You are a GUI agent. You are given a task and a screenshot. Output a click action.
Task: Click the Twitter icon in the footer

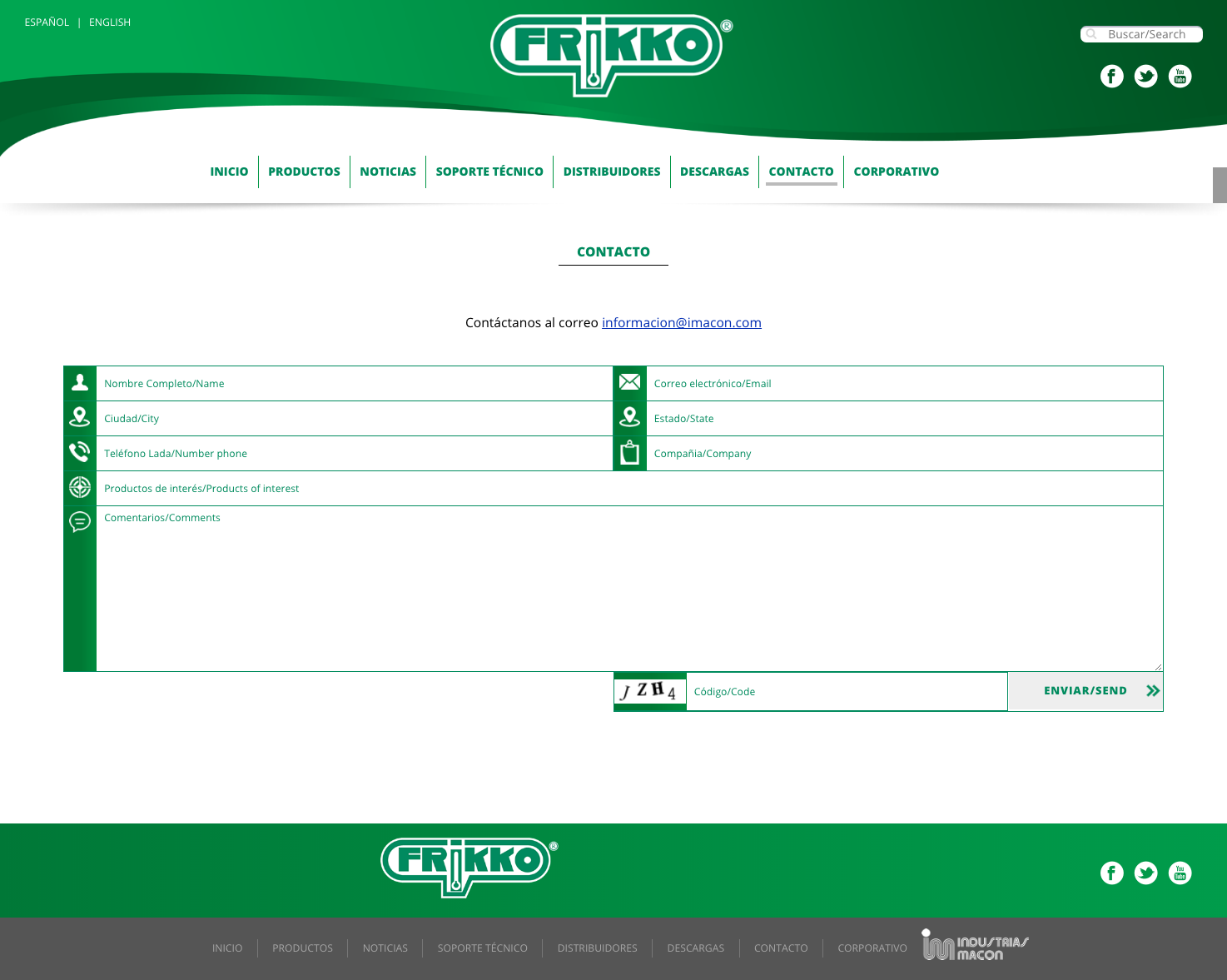tap(1145, 873)
